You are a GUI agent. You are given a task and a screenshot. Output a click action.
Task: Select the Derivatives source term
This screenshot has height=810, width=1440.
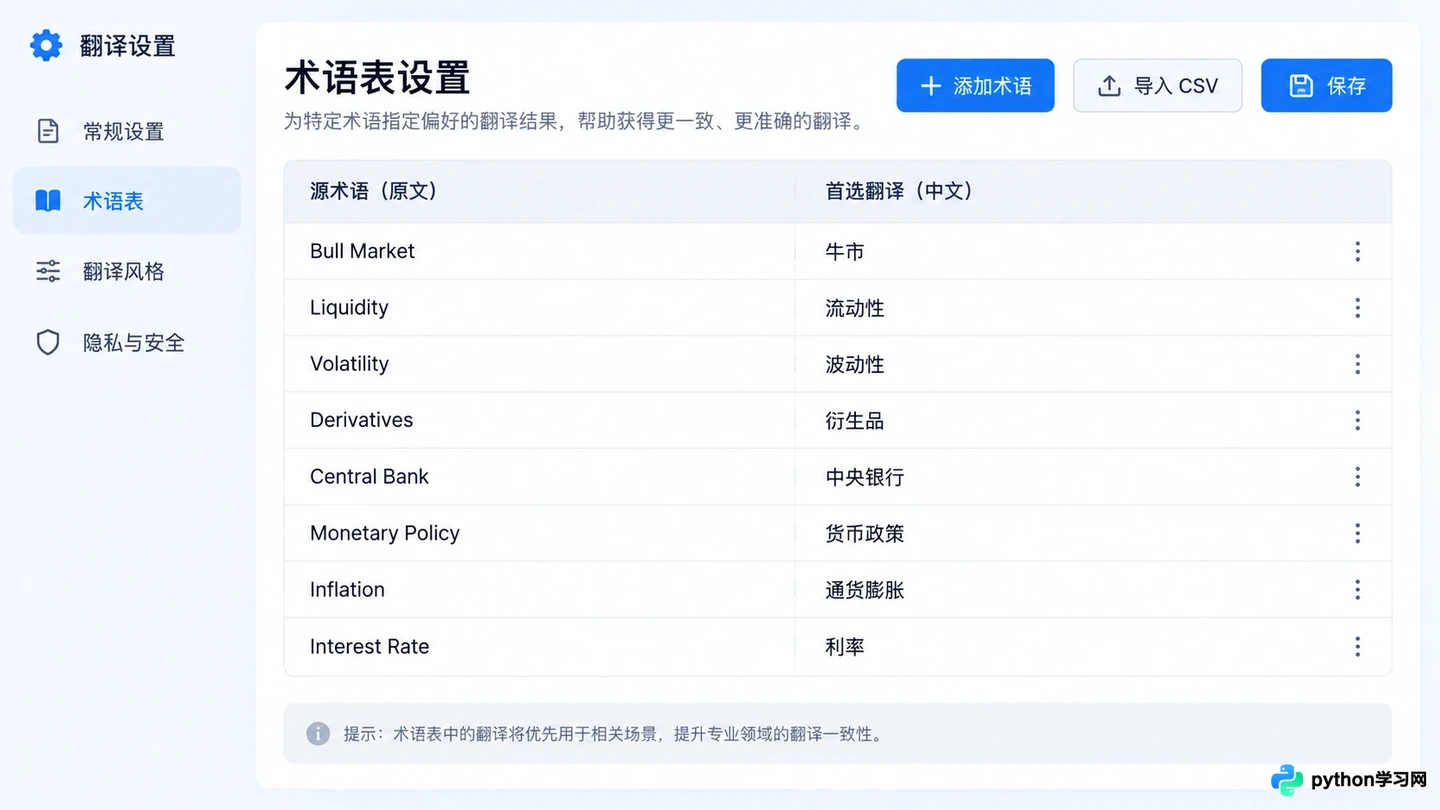tap(361, 420)
